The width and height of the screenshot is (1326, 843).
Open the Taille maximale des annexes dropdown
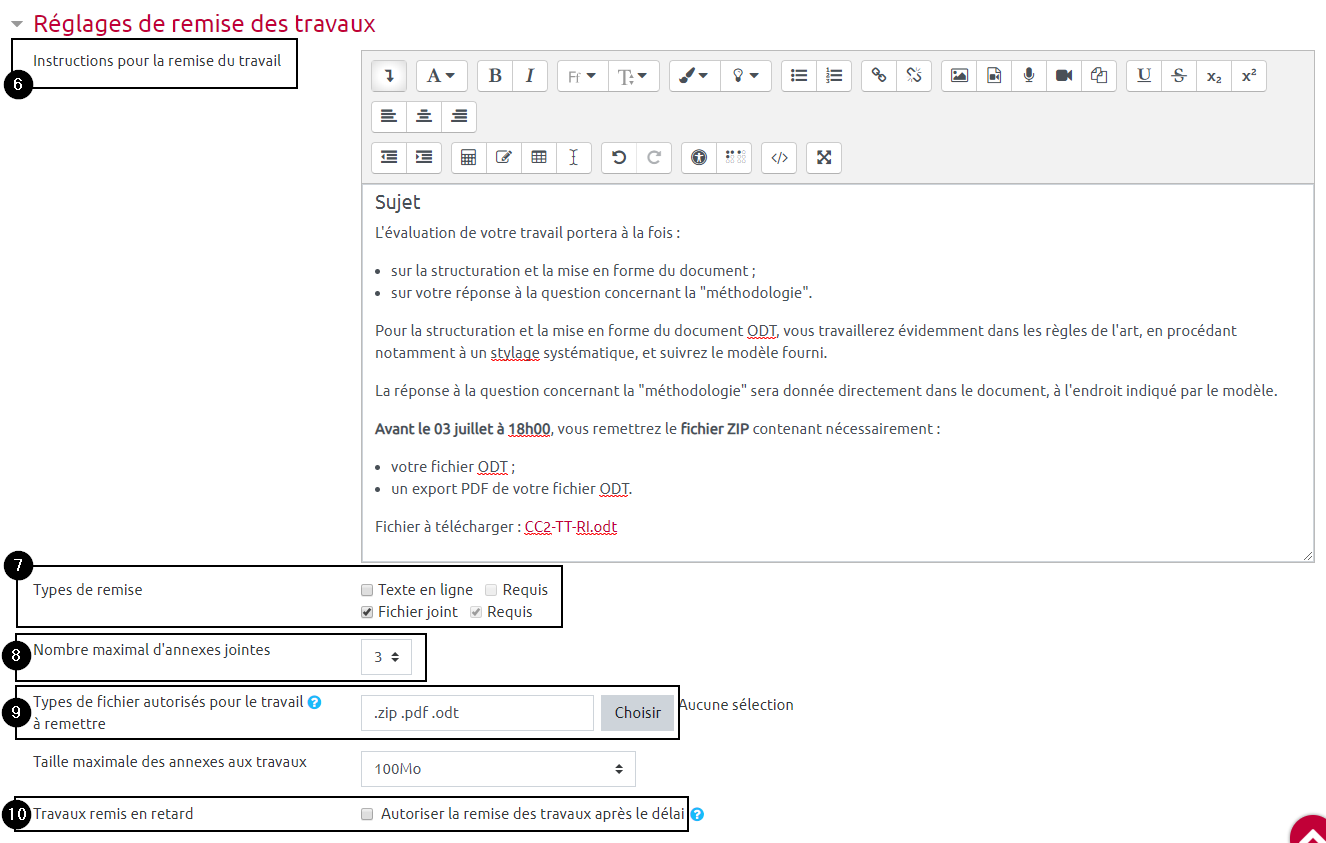pyautogui.click(x=497, y=769)
